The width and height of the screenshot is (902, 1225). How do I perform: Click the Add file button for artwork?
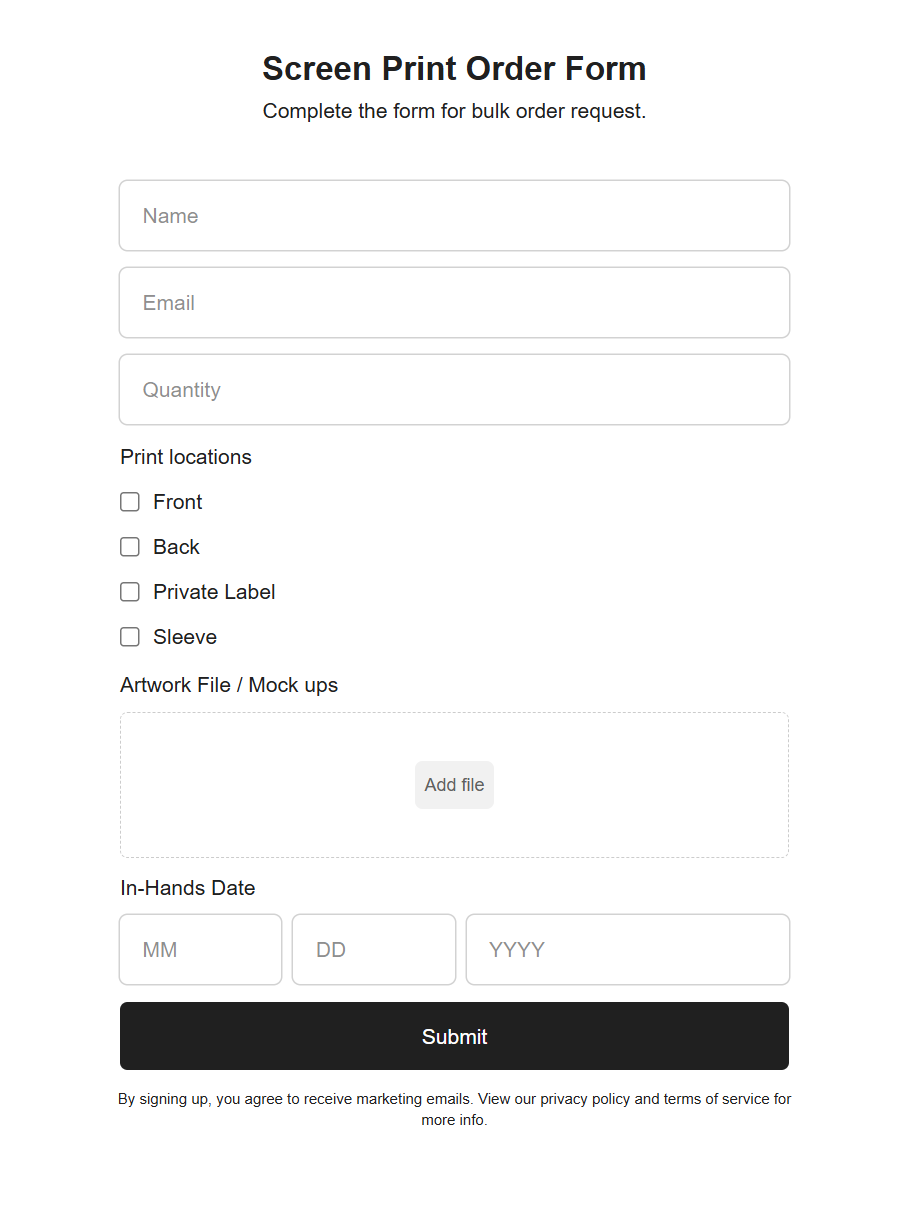454,784
